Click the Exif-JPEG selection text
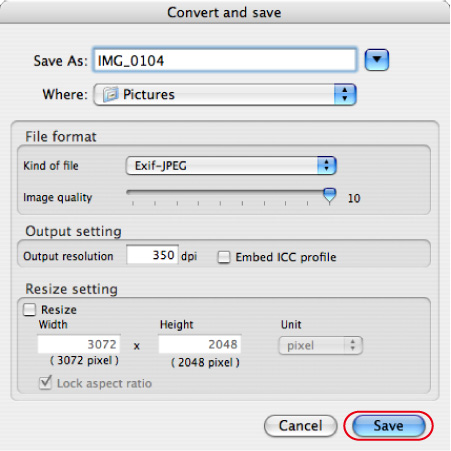The image size is (451, 451). 160,166
